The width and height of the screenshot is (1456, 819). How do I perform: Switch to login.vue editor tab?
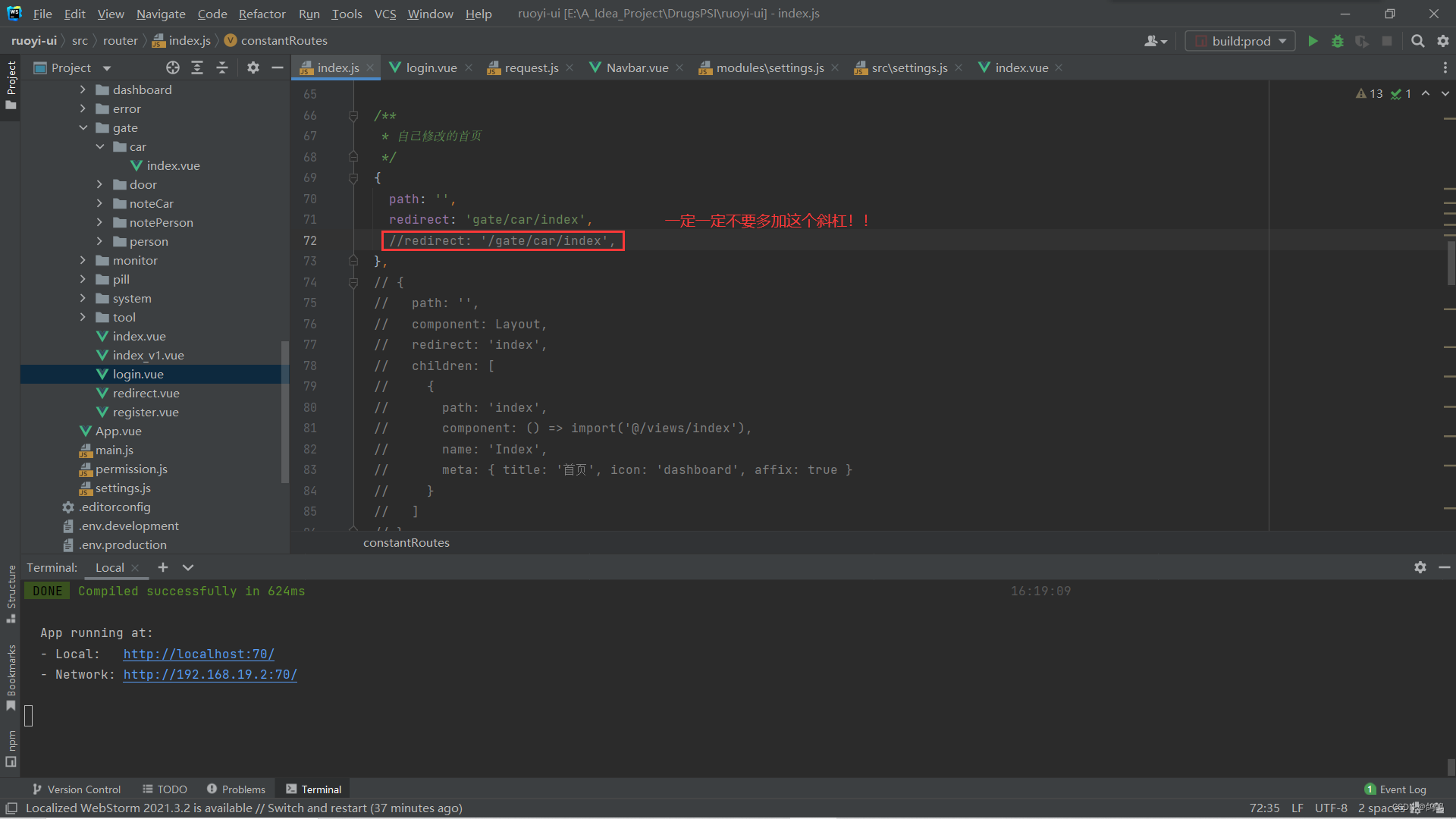pos(431,67)
